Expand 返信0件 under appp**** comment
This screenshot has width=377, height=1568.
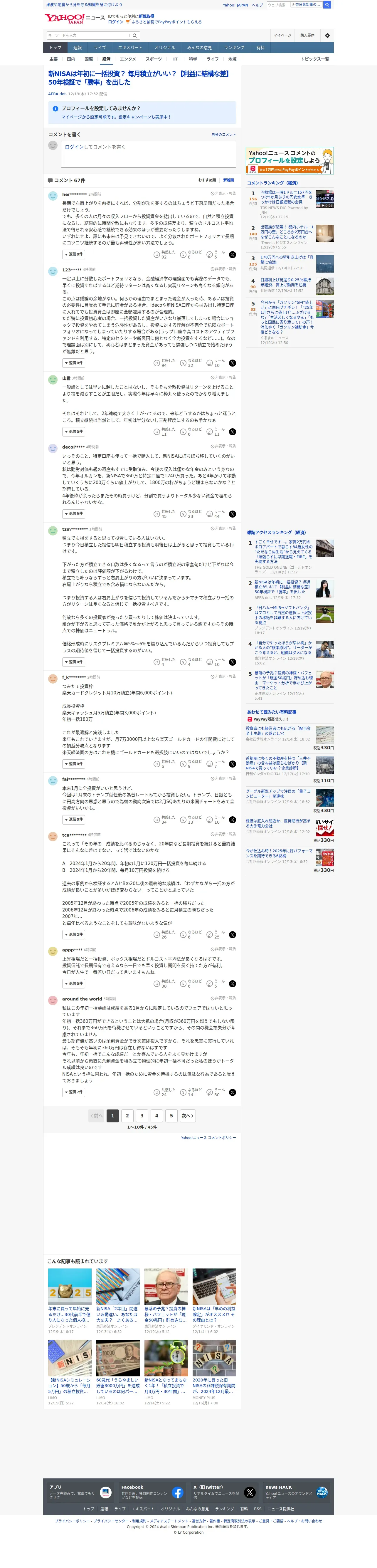[x=74, y=984]
